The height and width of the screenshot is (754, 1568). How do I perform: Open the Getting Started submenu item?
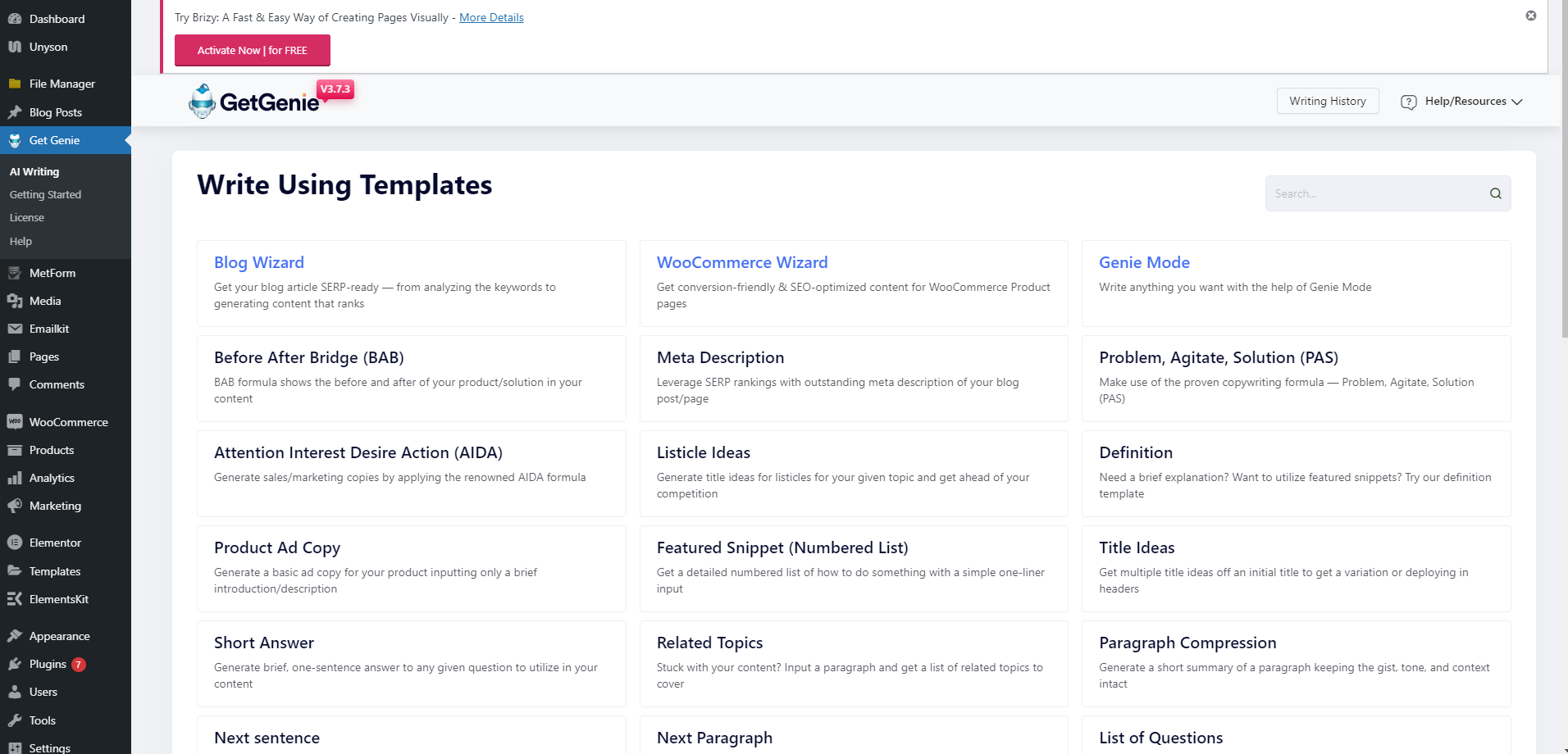(x=45, y=194)
